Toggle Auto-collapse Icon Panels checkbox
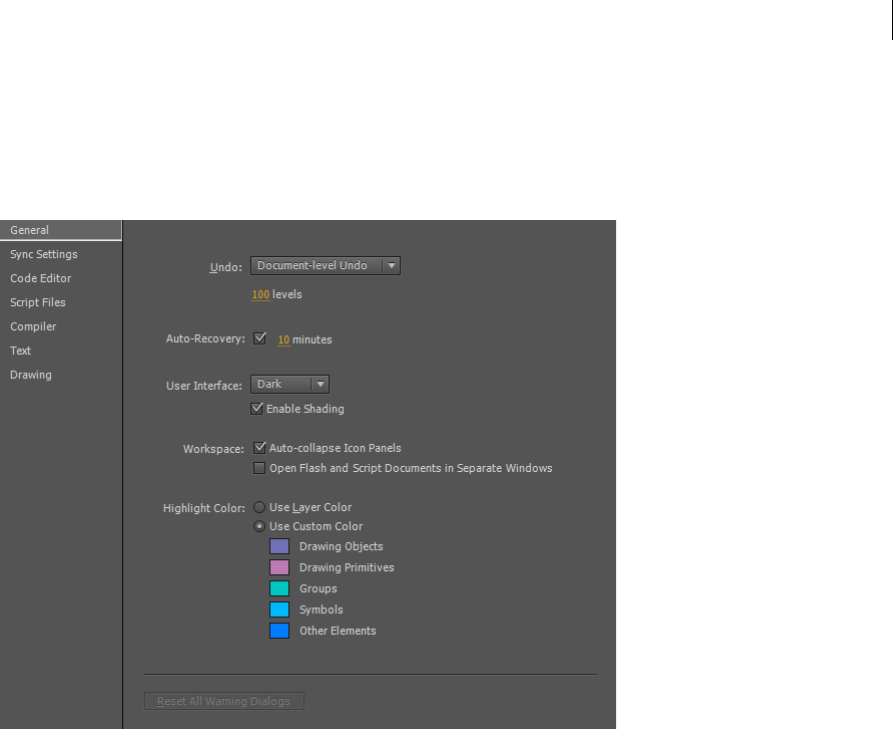Viewport: 893px width, 729px height. (x=260, y=448)
